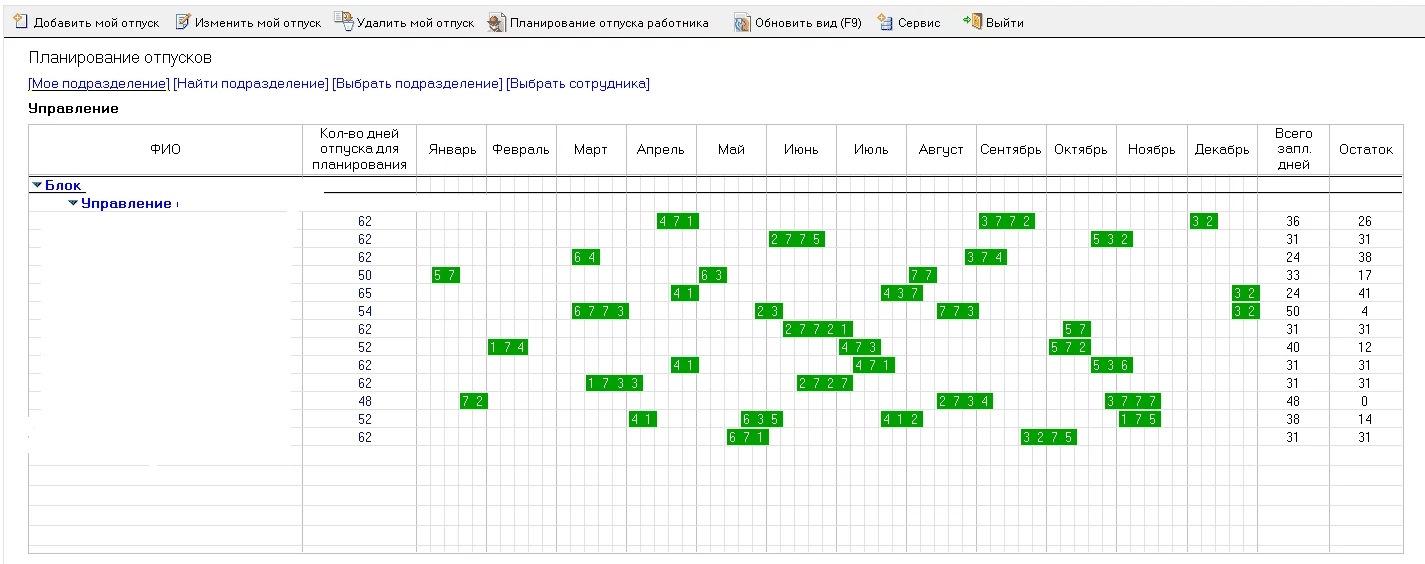Image resolution: width=1425 pixels, height=564 pixels.
Task: Click the 'Добавить мой отпуск' toolbar icon
Action: [19, 22]
